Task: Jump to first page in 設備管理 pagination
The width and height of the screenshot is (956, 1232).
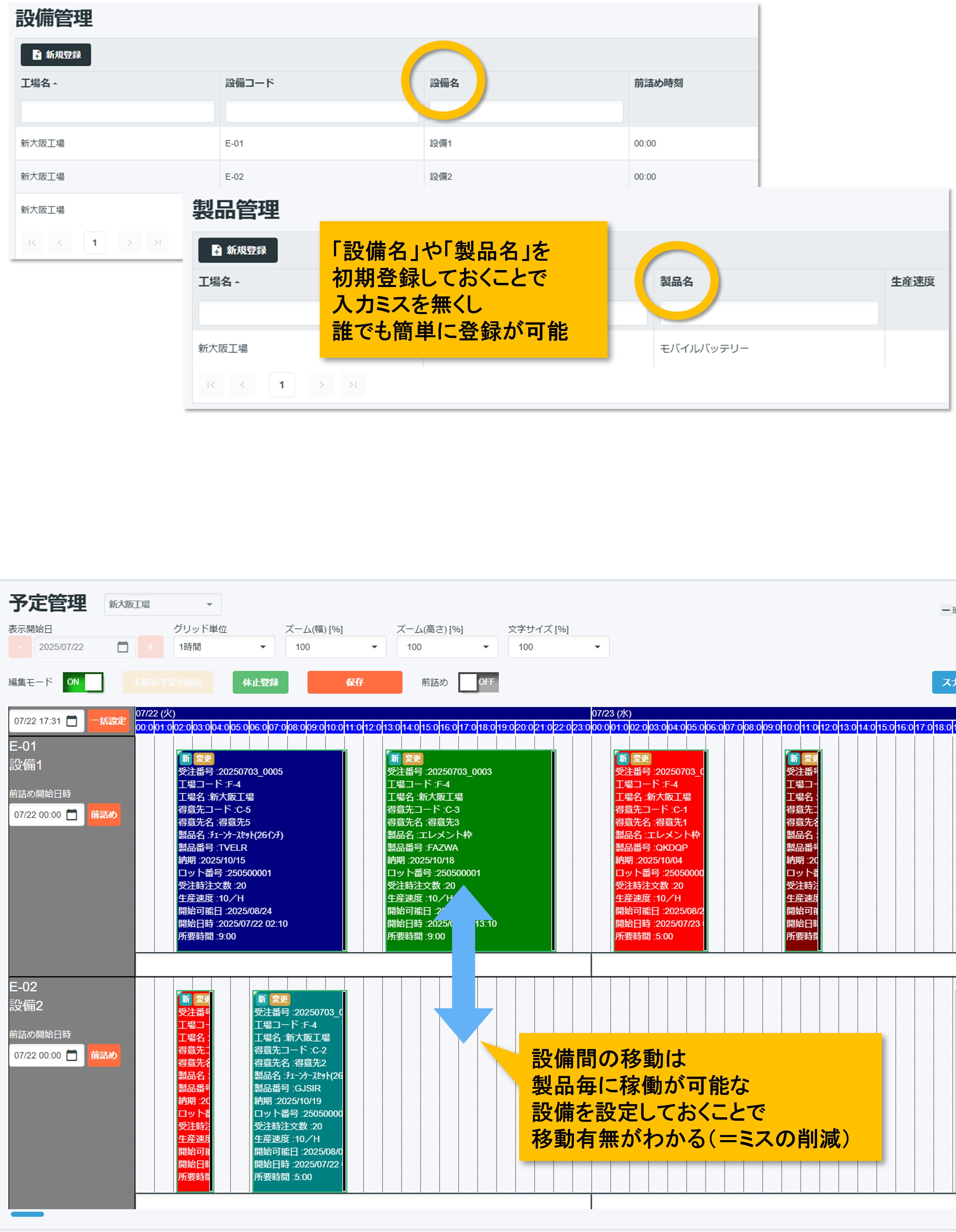Action: click(32, 243)
